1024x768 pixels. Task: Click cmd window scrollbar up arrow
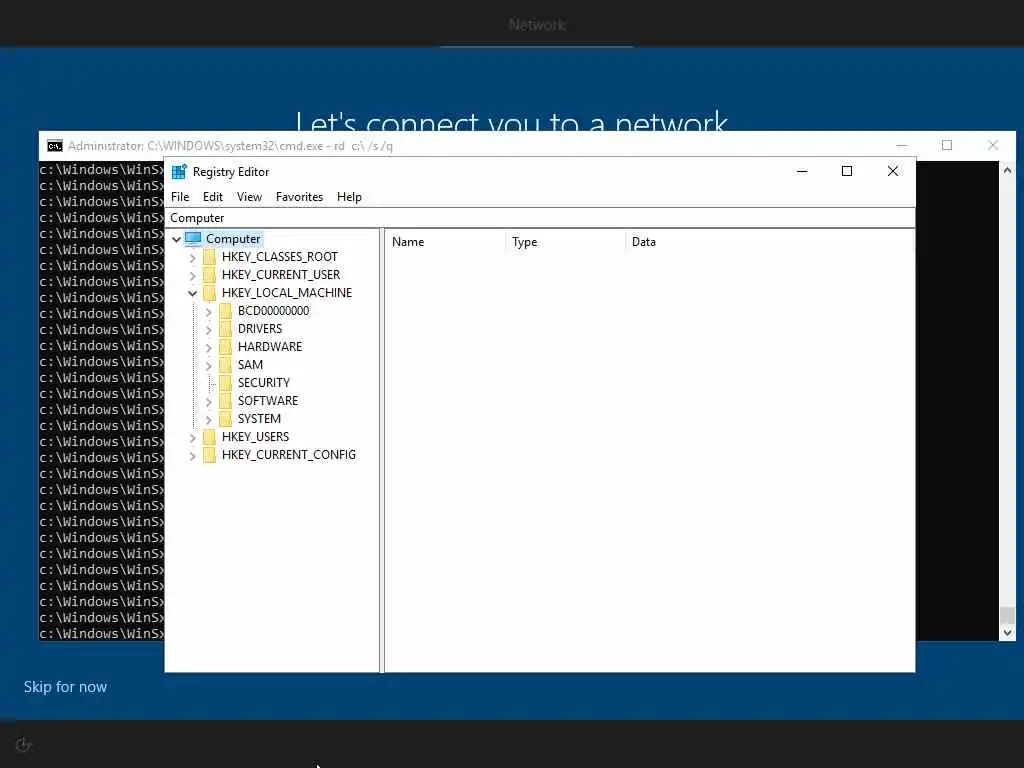point(1007,170)
